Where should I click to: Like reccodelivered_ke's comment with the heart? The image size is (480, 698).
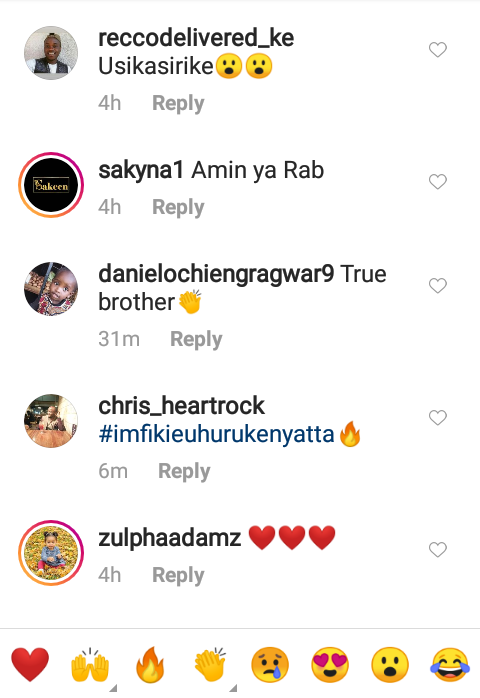[x=438, y=49]
